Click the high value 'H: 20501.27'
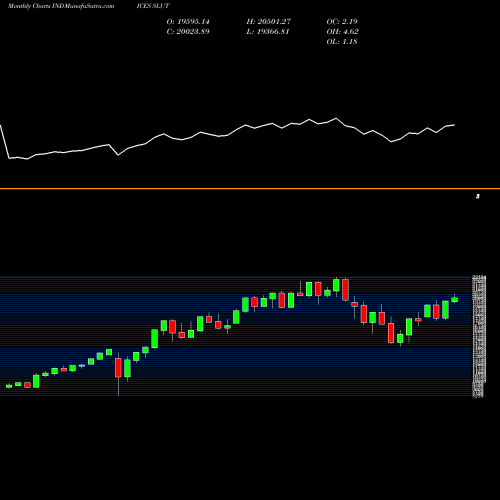The height and width of the screenshot is (500, 500). coord(269,22)
